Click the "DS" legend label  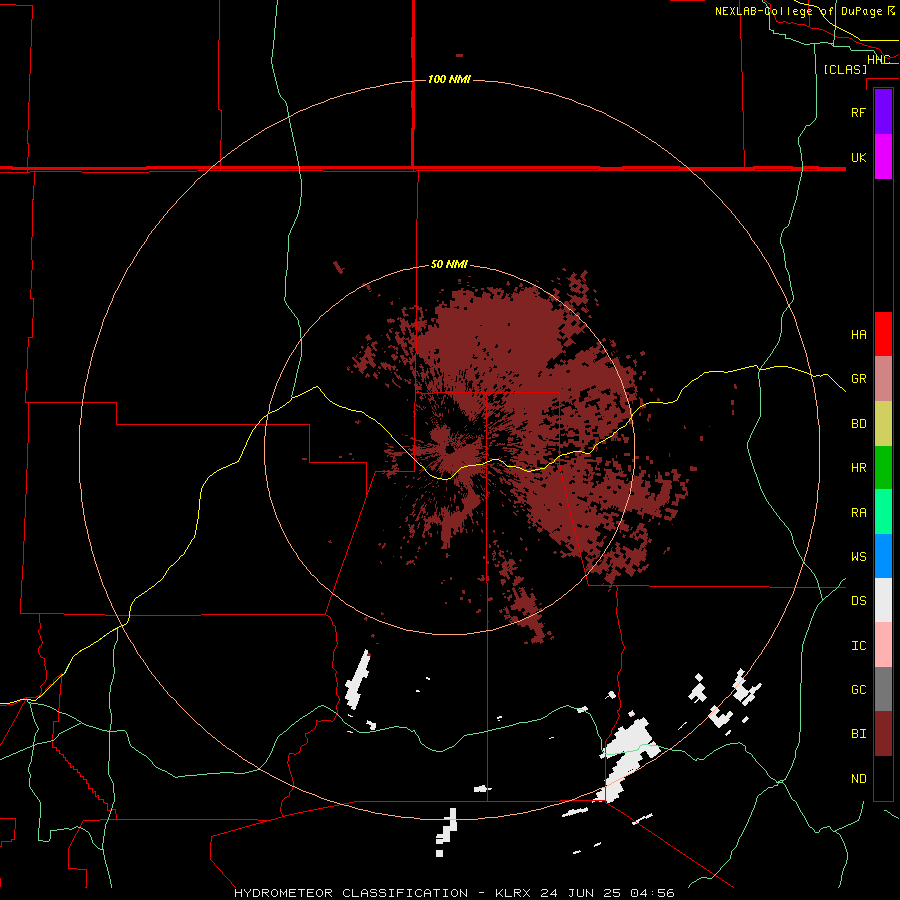coord(858,601)
